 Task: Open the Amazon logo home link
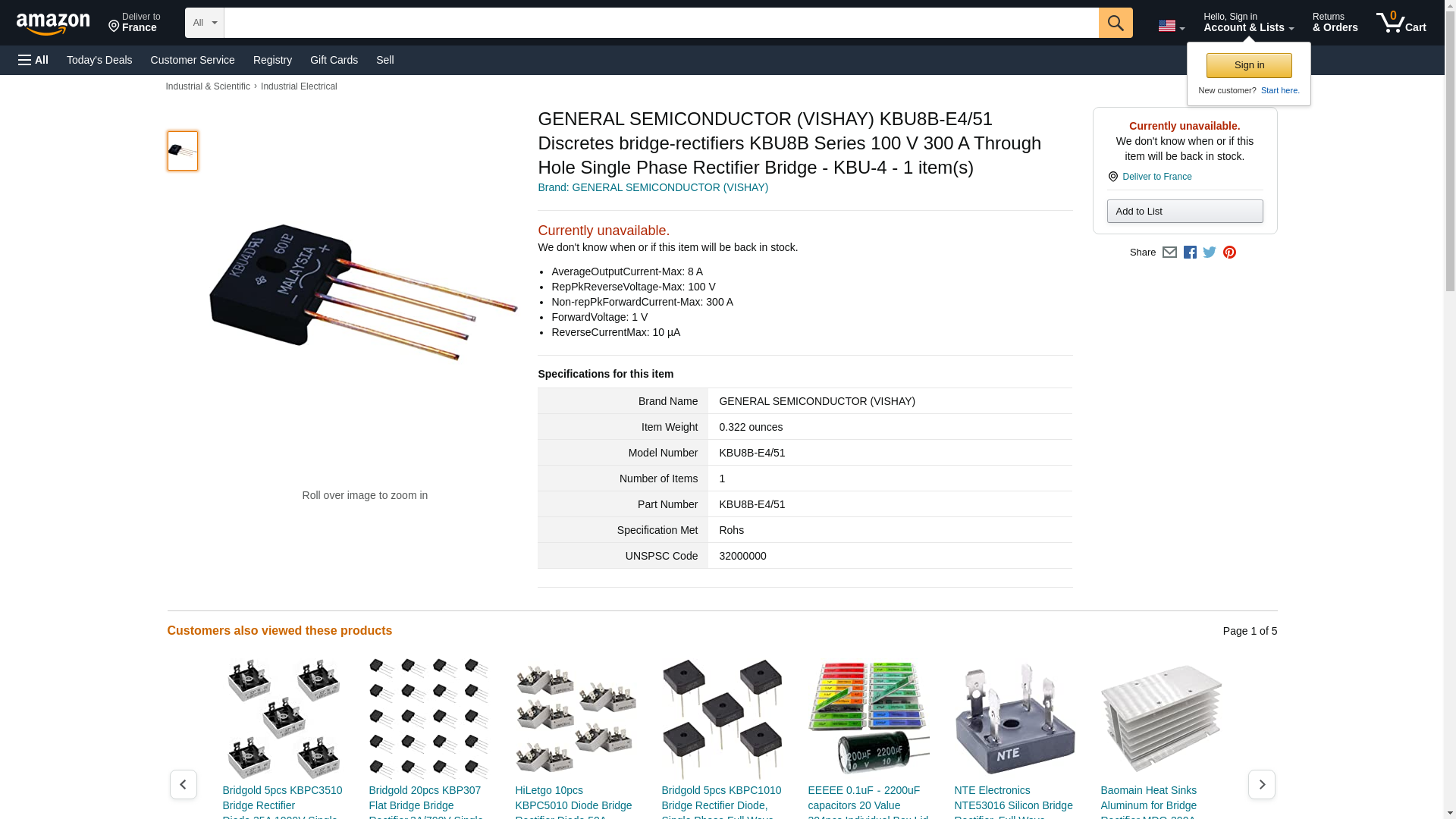click(x=53, y=24)
